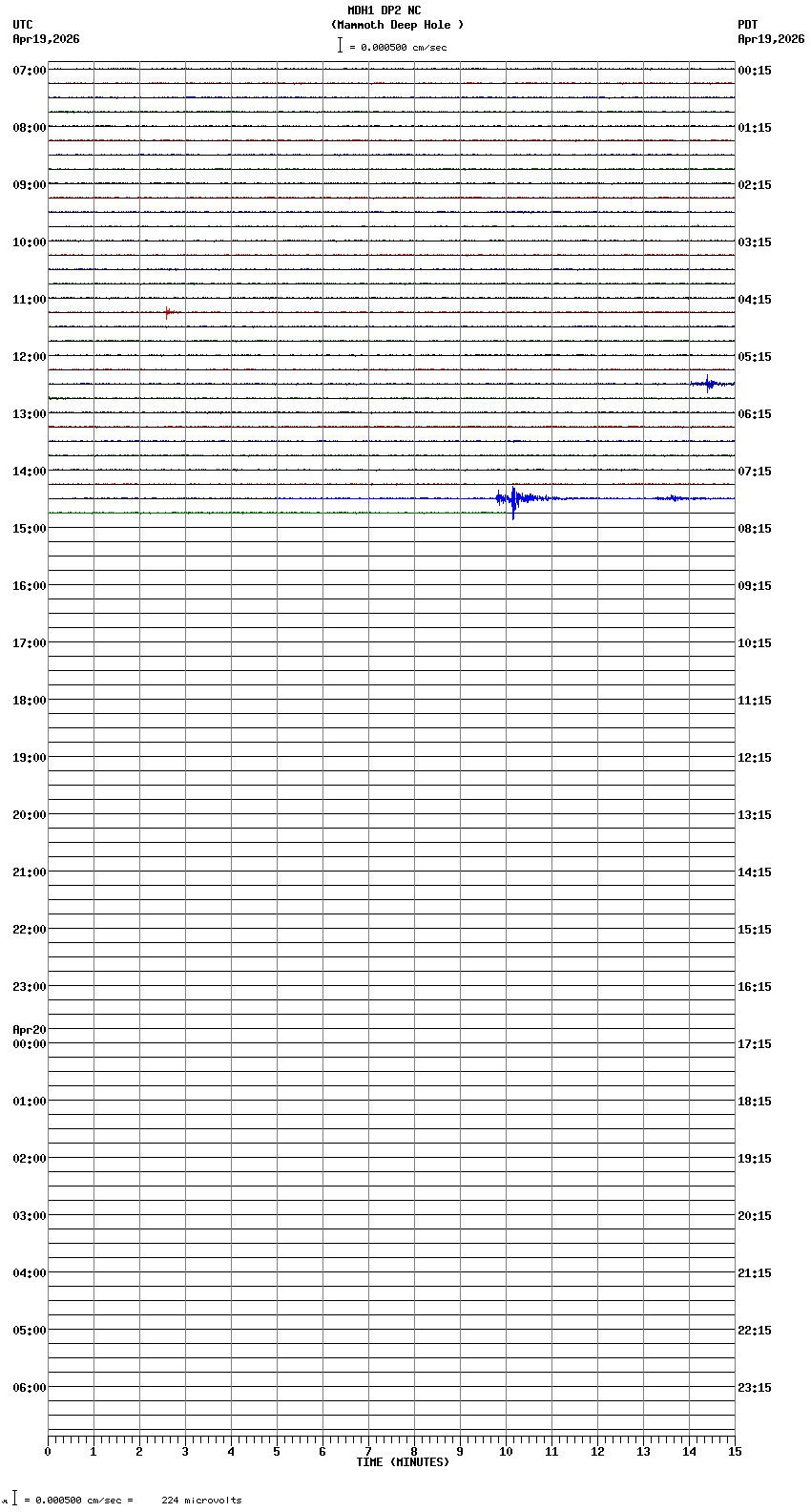Click the 23:00 UTC time label

click(30, 987)
